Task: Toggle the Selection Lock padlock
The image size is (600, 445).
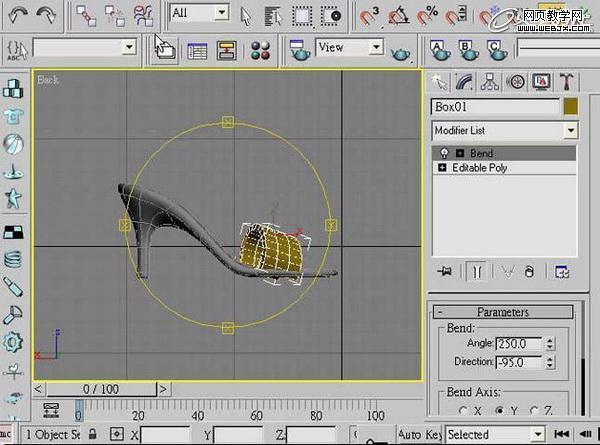Action: click(x=93, y=434)
